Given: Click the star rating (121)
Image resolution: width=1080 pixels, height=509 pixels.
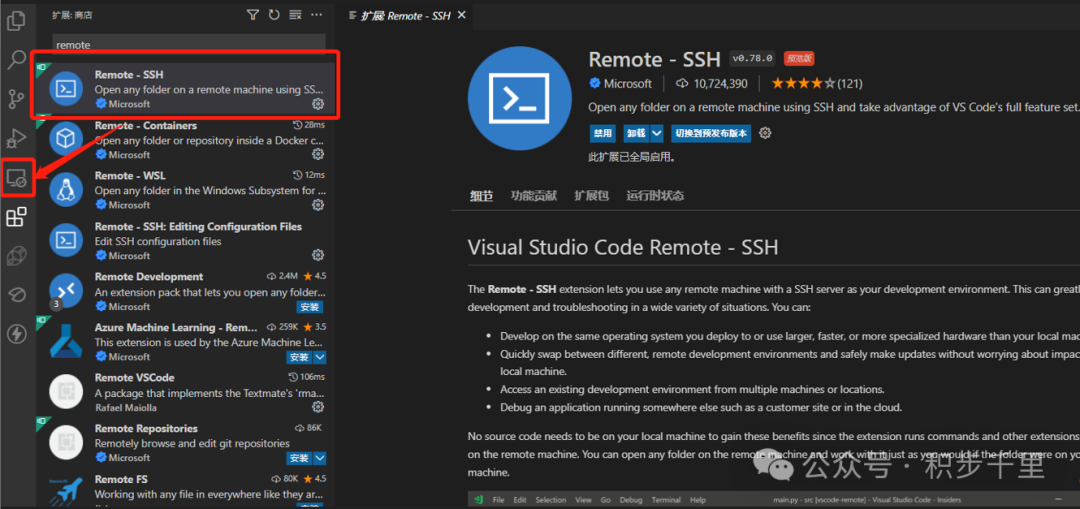Looking at the screenshot, I should point(817,84).
